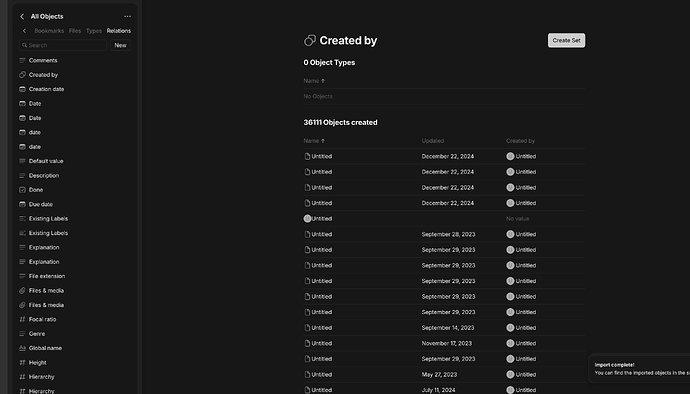Click the Create Set button

(x=566, y=41)
